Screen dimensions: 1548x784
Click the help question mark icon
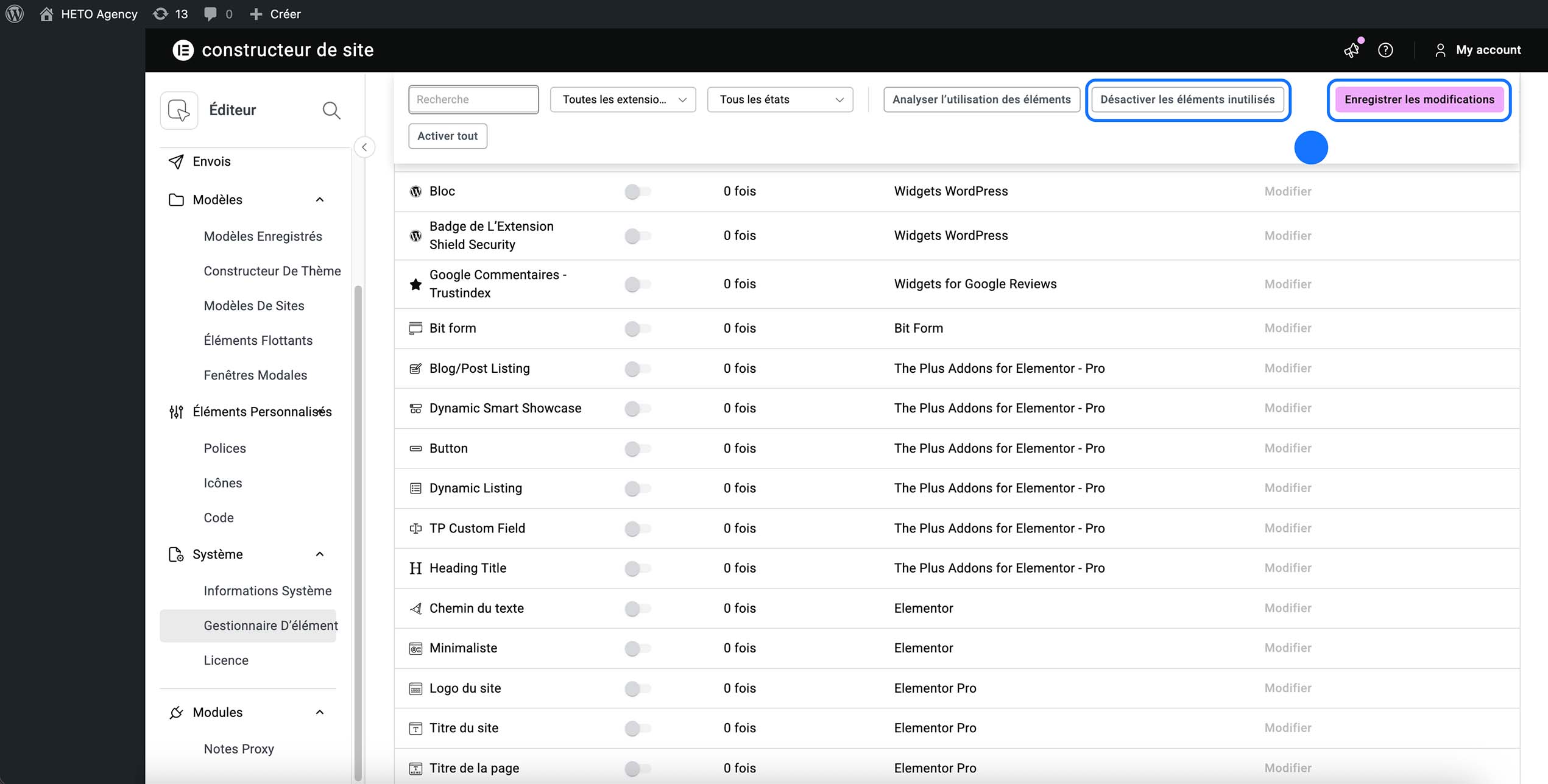[1385, 50]
